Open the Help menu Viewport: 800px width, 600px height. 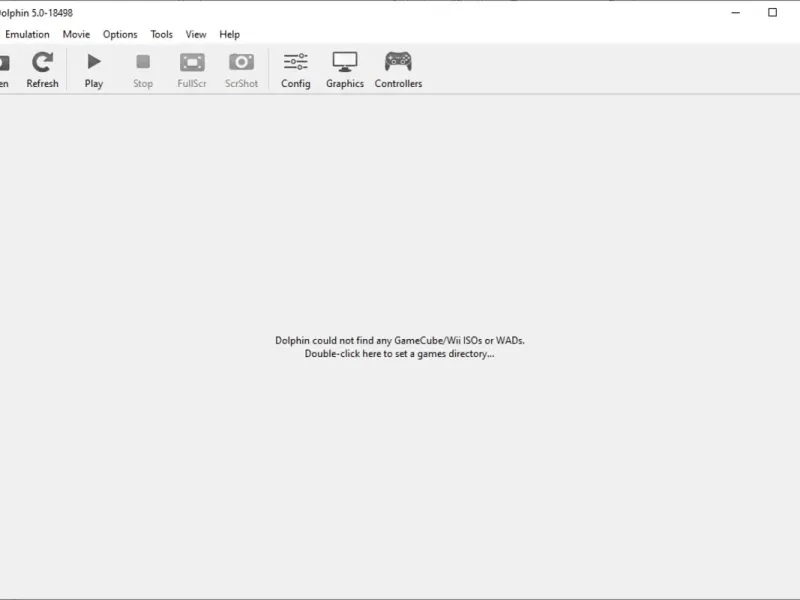(x=230, y=34)
